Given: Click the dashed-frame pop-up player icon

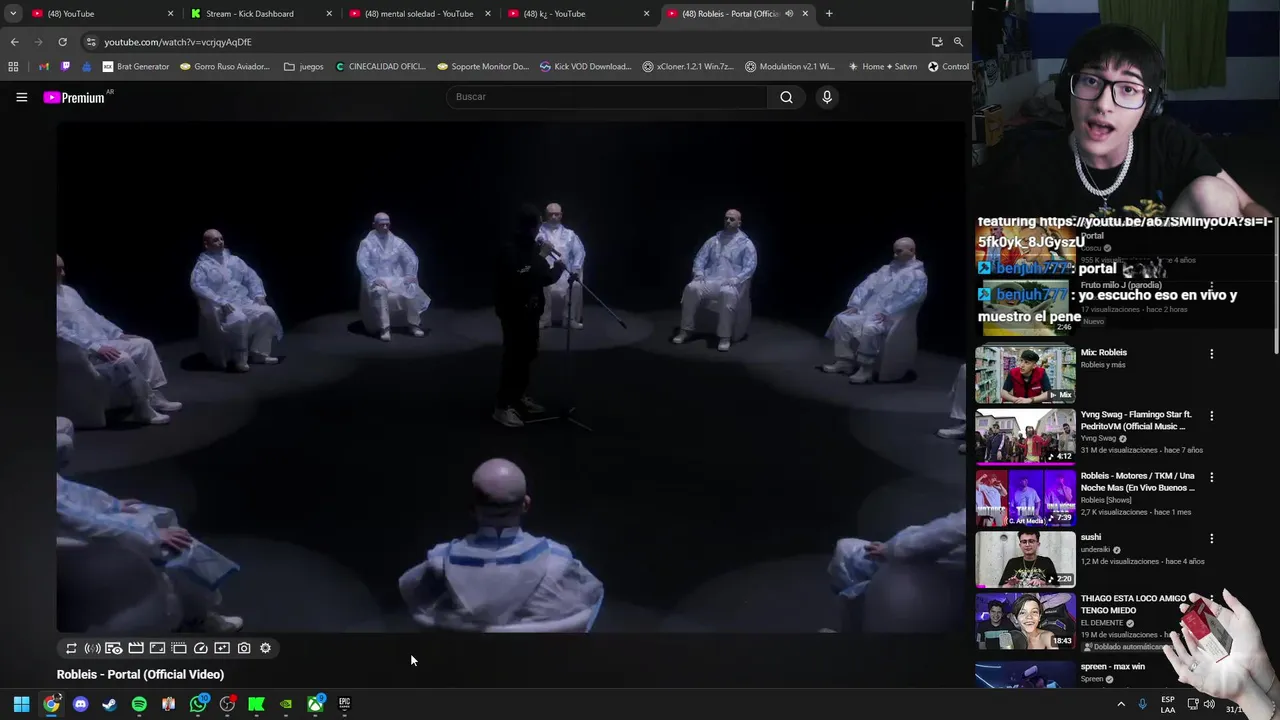Looking at the screenshot, I should click(179, 648).
